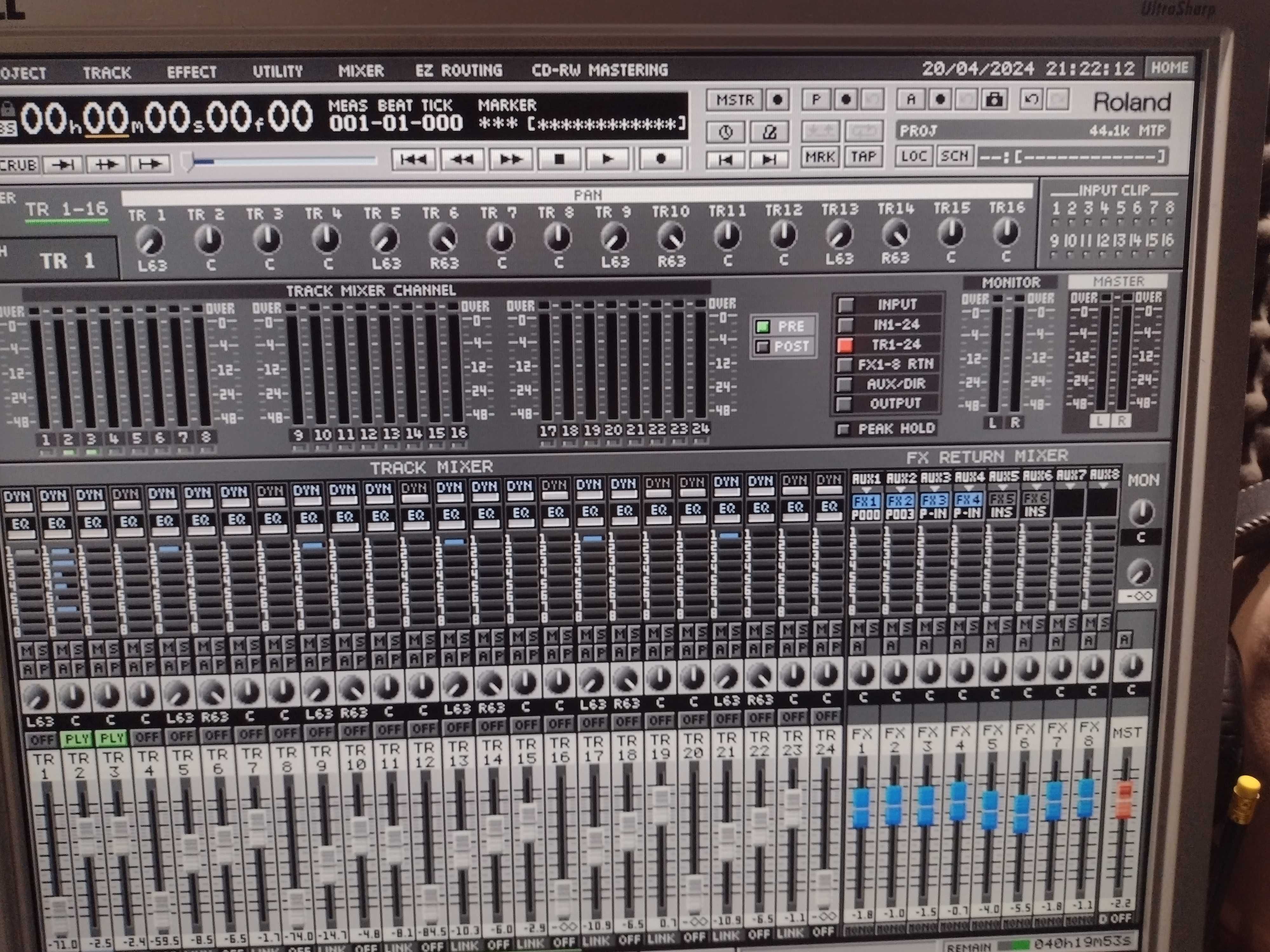
Task: Open the CD-RW MASTERING menu
Action: tap(600, 70)
